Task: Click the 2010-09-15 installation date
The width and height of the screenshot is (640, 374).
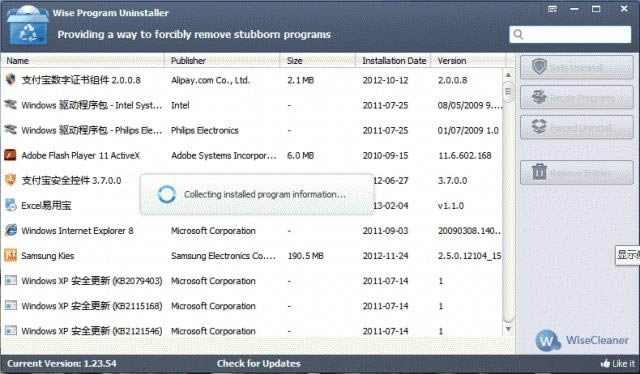Action: click(385, 156)
